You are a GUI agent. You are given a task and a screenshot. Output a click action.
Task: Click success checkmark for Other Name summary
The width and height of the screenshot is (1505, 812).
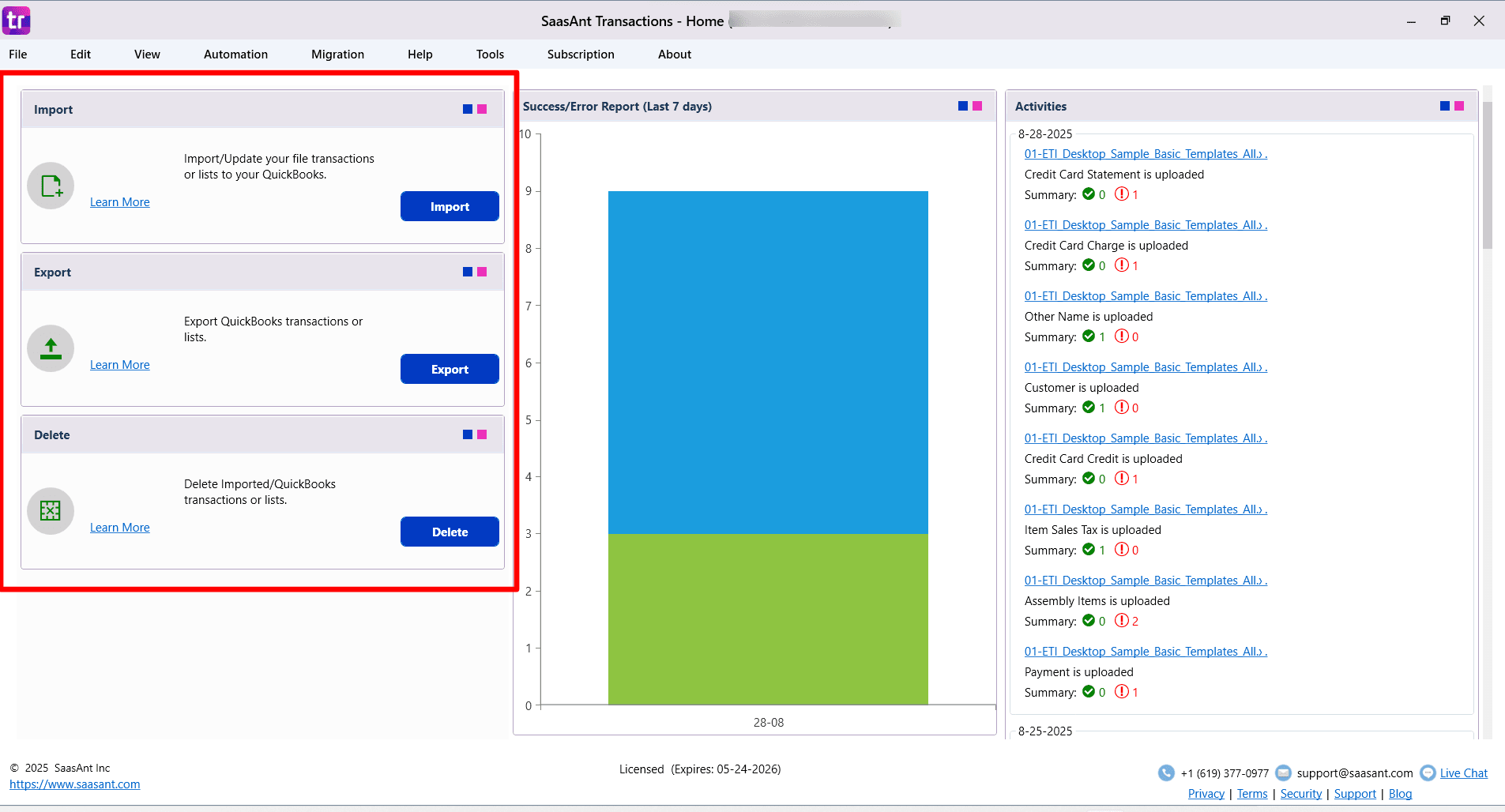click(1089, 336)
